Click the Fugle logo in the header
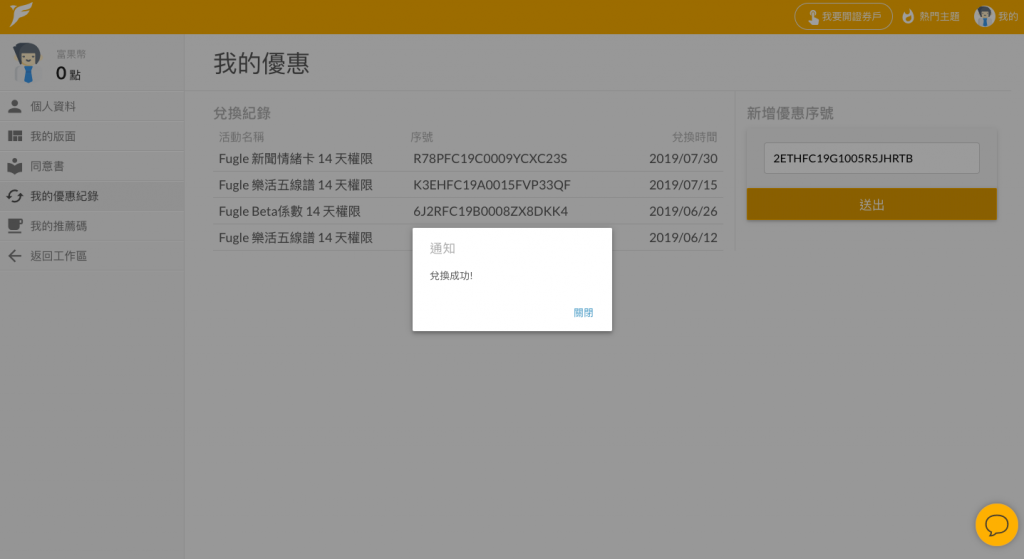The image size is (1024, 559). (x=21, y=14)
